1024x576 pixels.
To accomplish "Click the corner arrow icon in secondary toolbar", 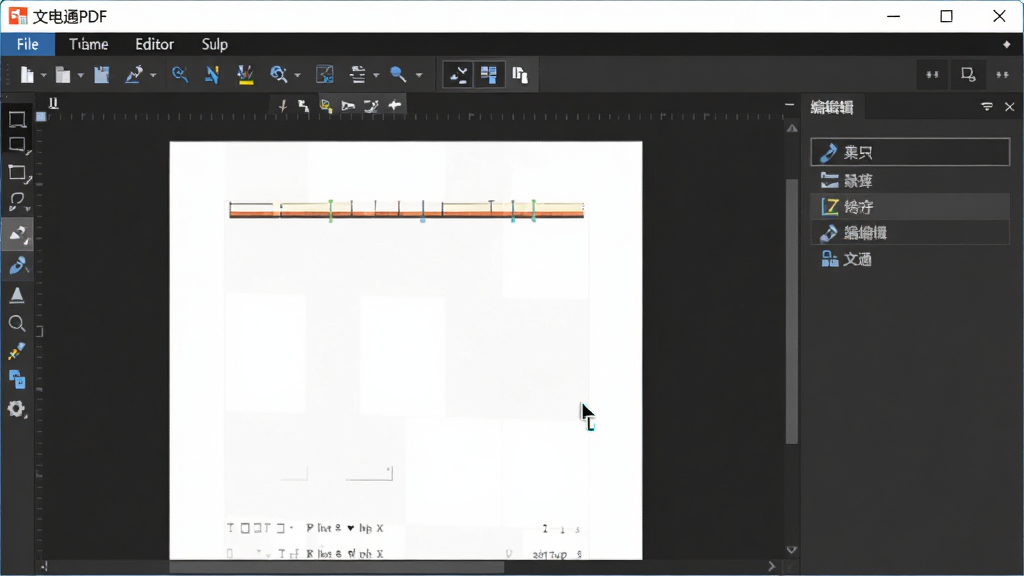I will (304, 106).
